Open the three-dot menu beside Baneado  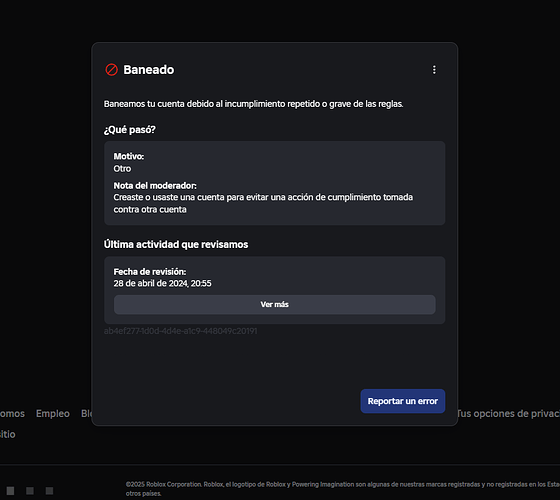(x=434, y=70)
